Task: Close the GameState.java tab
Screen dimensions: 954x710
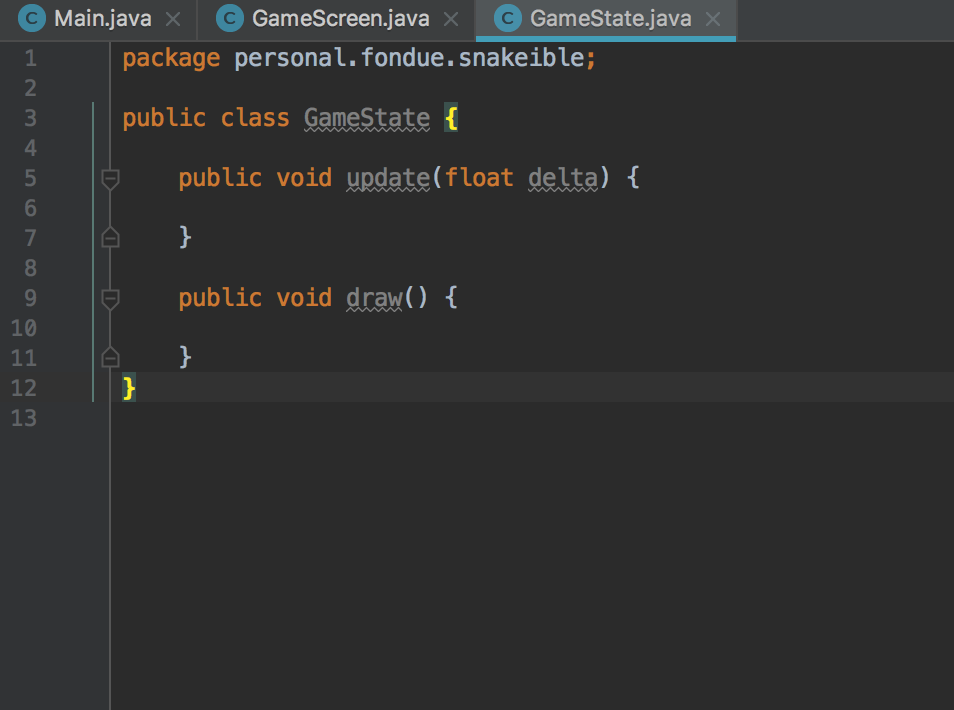Action: pyautogui.click(x=713, y=19)
